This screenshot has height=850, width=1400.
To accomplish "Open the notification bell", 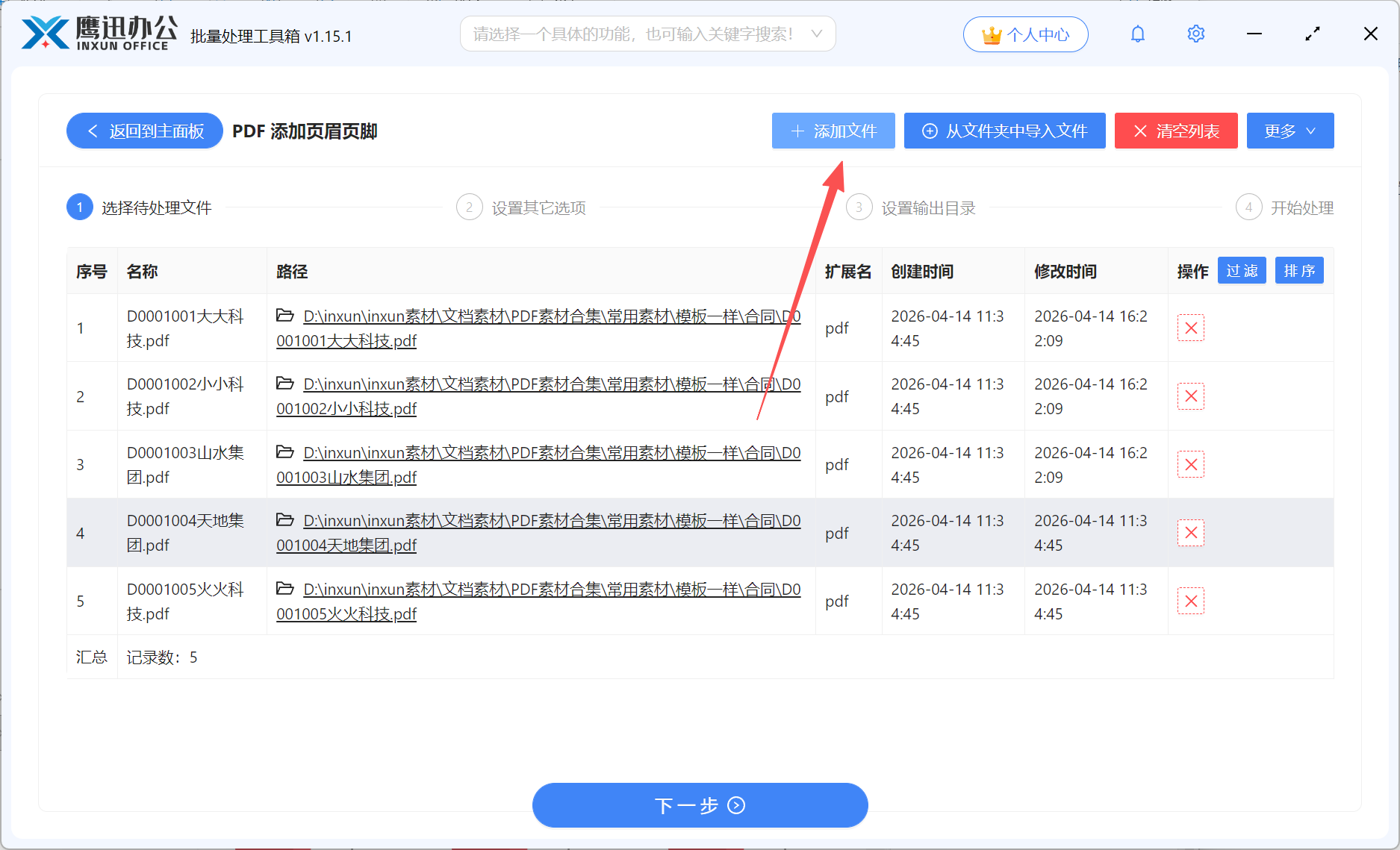I will pyautogui.click(x=1137, y=34).
